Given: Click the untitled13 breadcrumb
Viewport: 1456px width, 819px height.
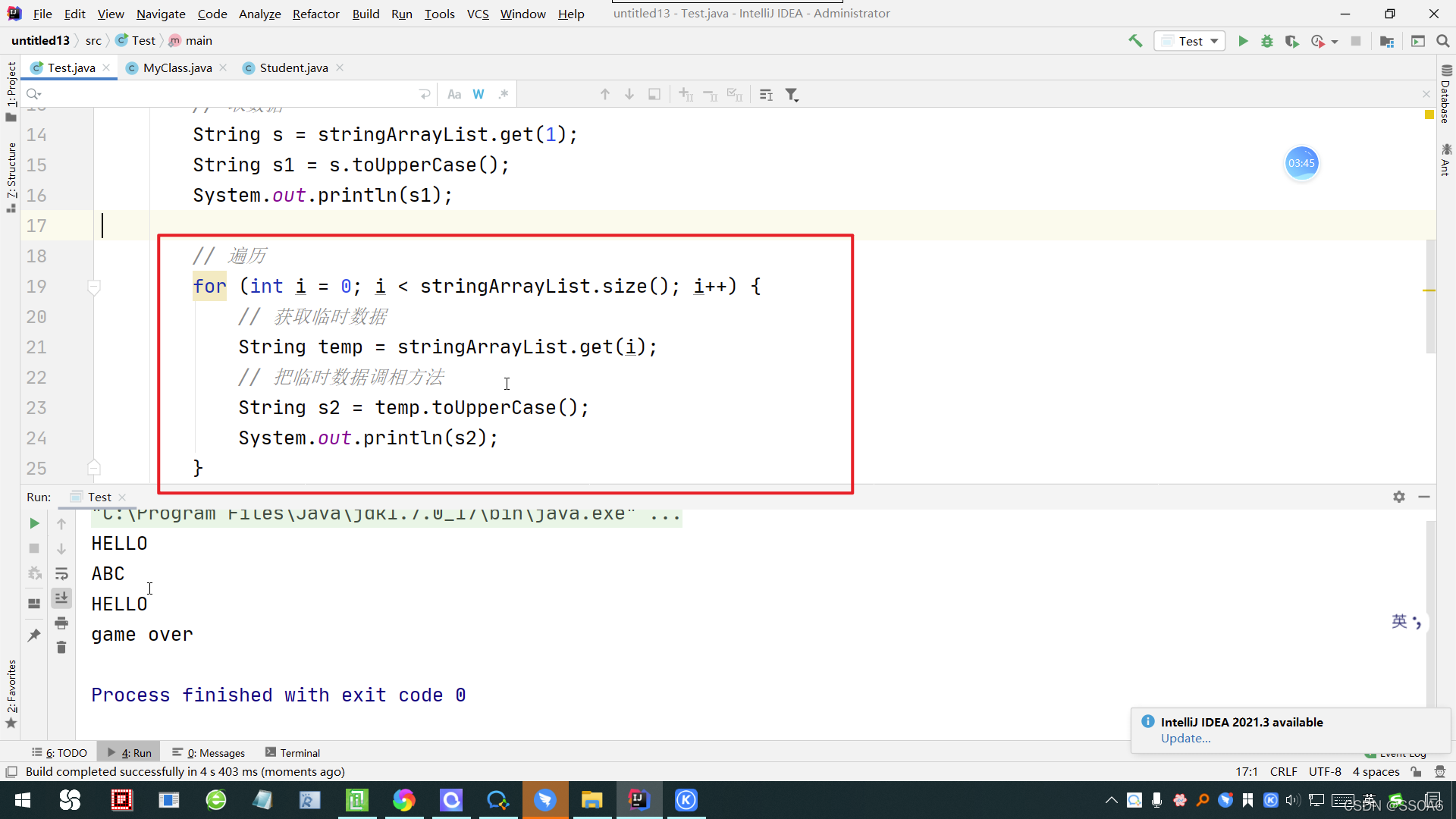Looking at the screenshot, I should tap(40, 41).
